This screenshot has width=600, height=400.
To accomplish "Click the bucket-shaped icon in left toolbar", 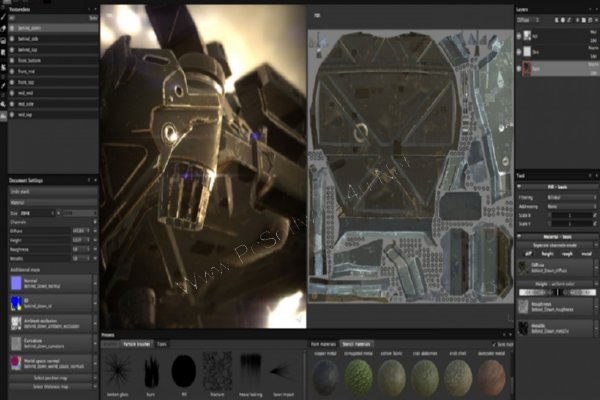I will tap(3, 104).
